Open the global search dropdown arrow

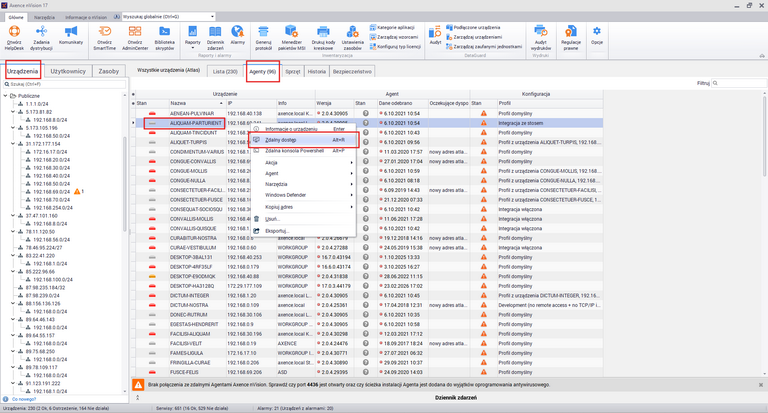[213, 17]
